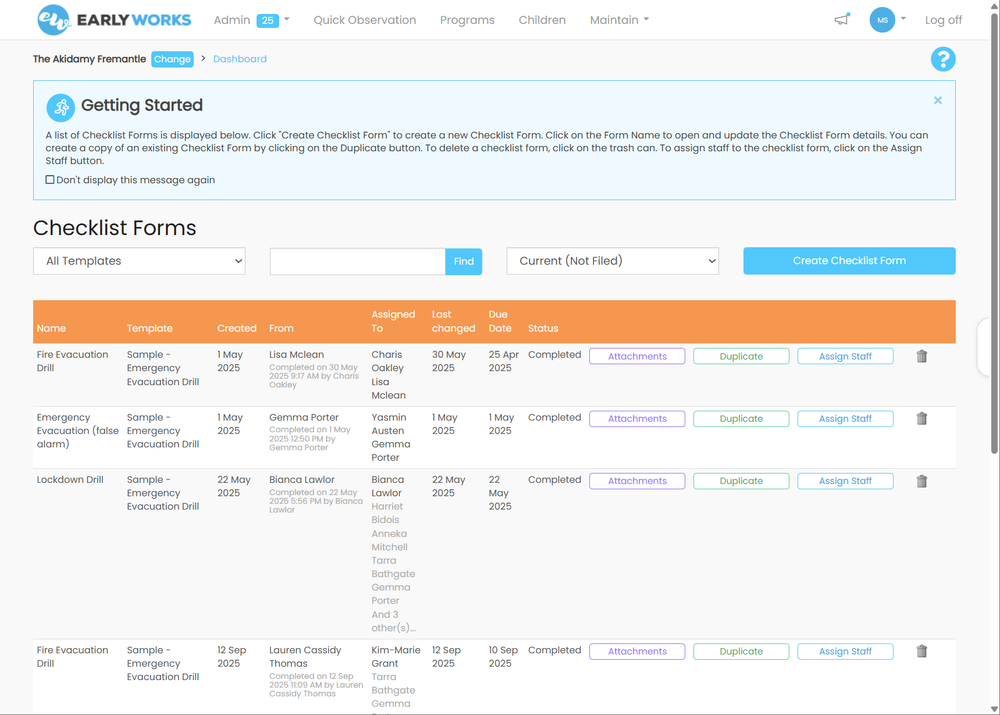Click Create Checklist Form button
Viewport: 1000px width, 715px height.
(x=849, y=261)
